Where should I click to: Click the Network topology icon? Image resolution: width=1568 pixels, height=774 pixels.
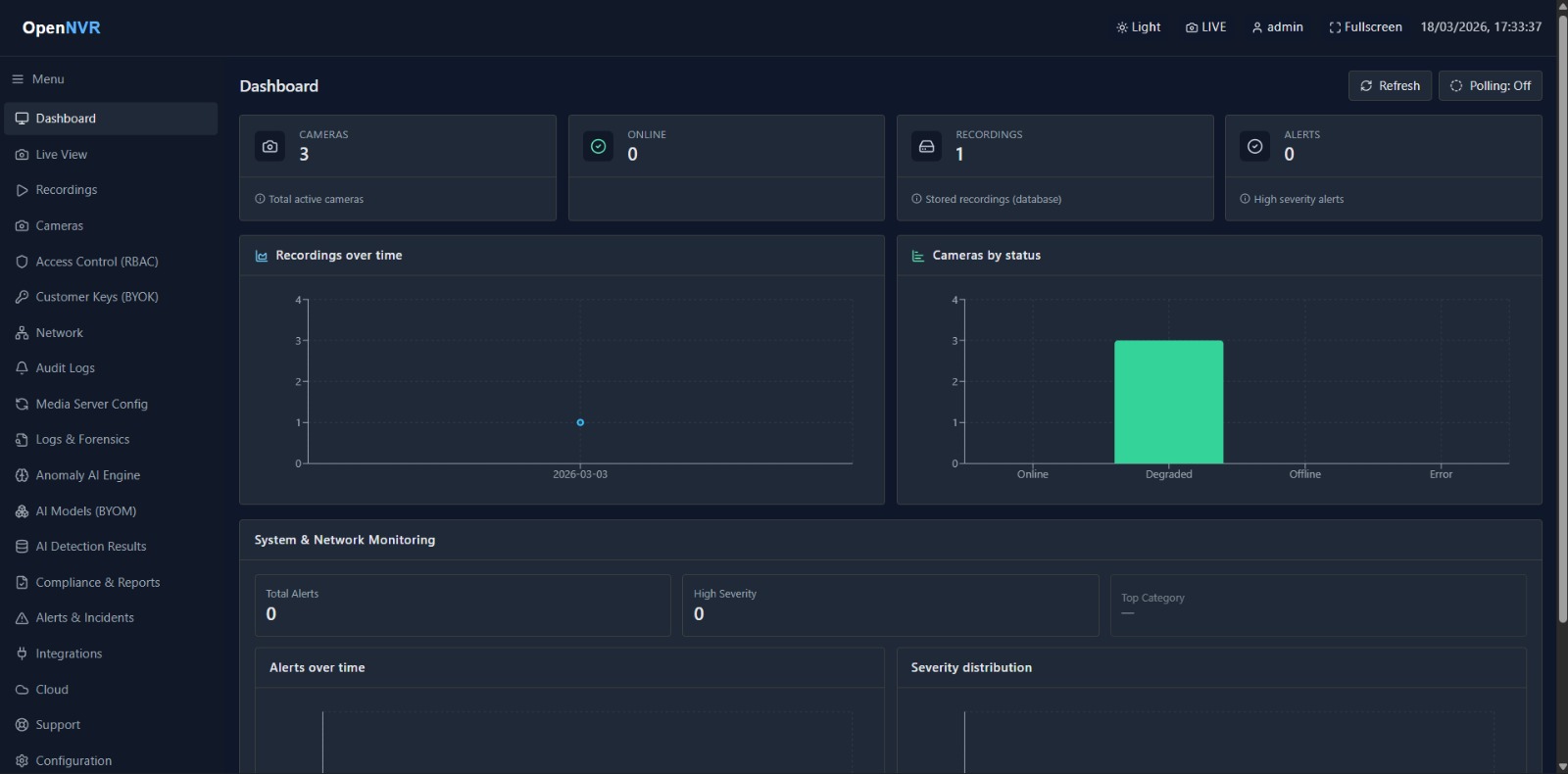(22, 333)
